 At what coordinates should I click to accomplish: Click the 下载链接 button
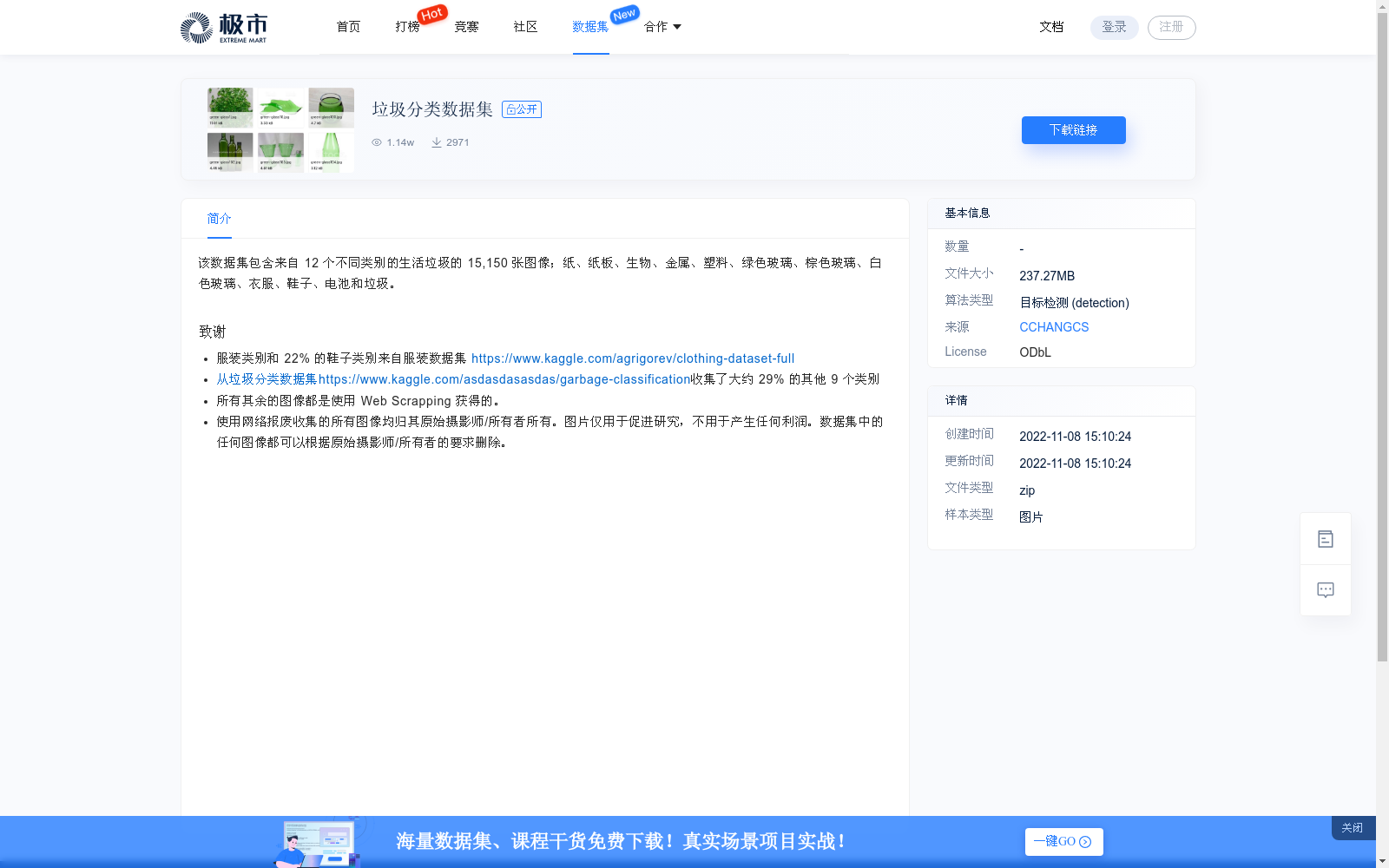[x=1073, y=130]
